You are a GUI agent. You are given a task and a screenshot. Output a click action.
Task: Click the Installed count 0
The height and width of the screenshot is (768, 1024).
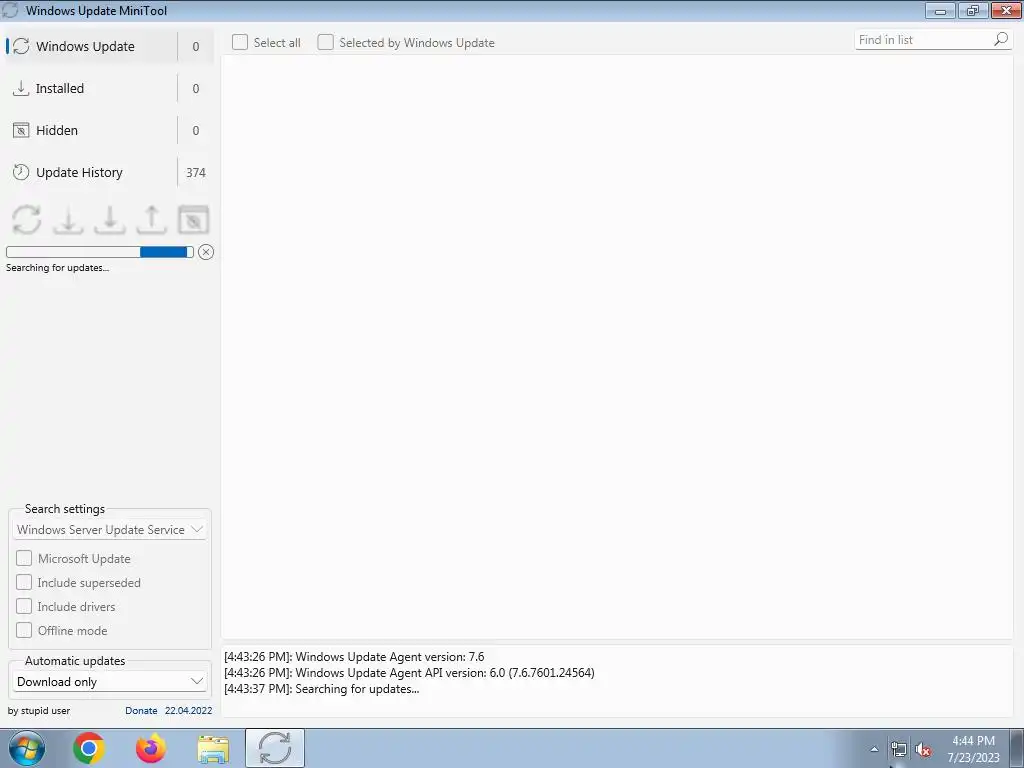[x=195, y=88]
